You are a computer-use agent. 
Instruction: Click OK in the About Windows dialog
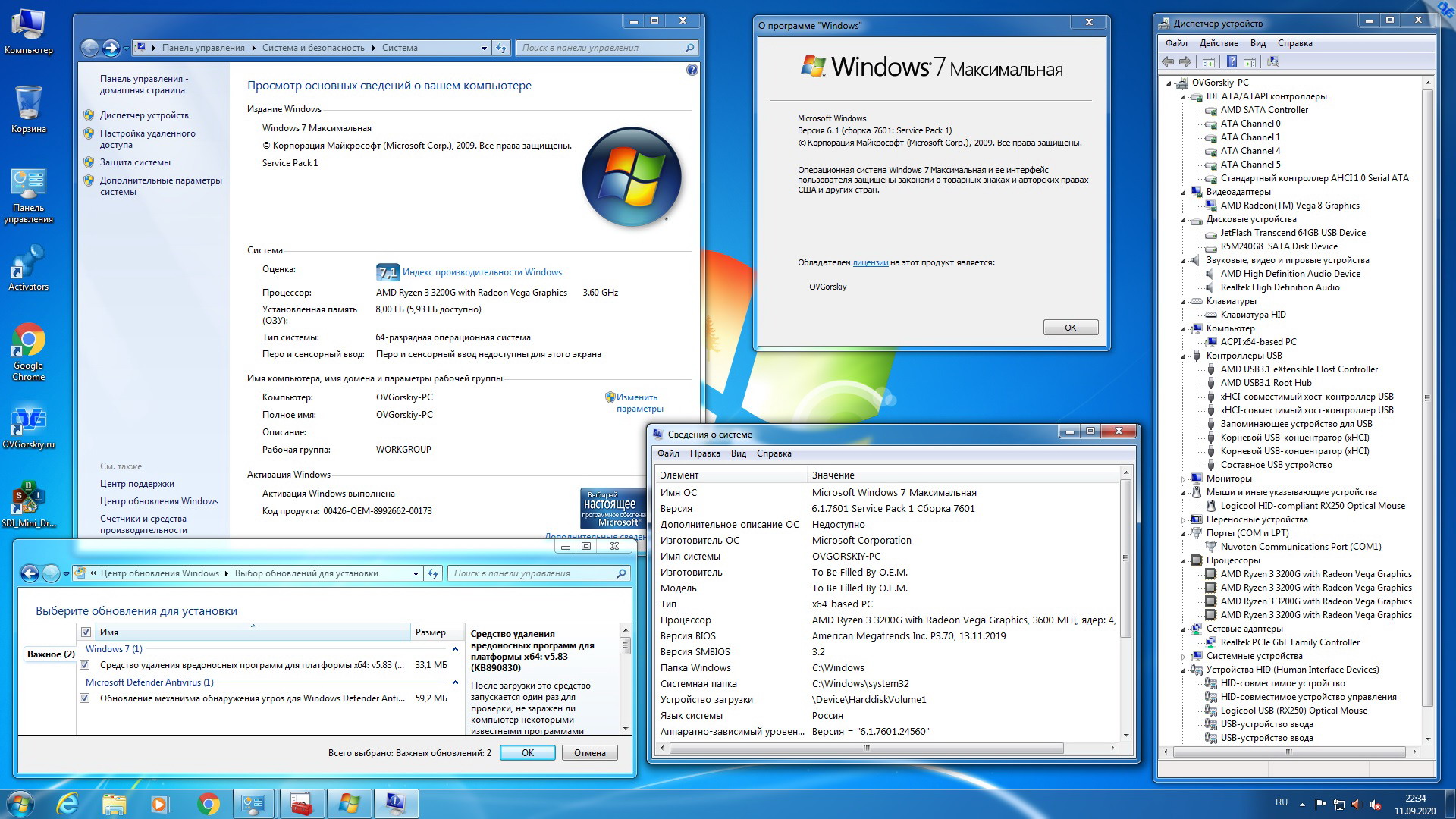click(x=1070, y=328)
